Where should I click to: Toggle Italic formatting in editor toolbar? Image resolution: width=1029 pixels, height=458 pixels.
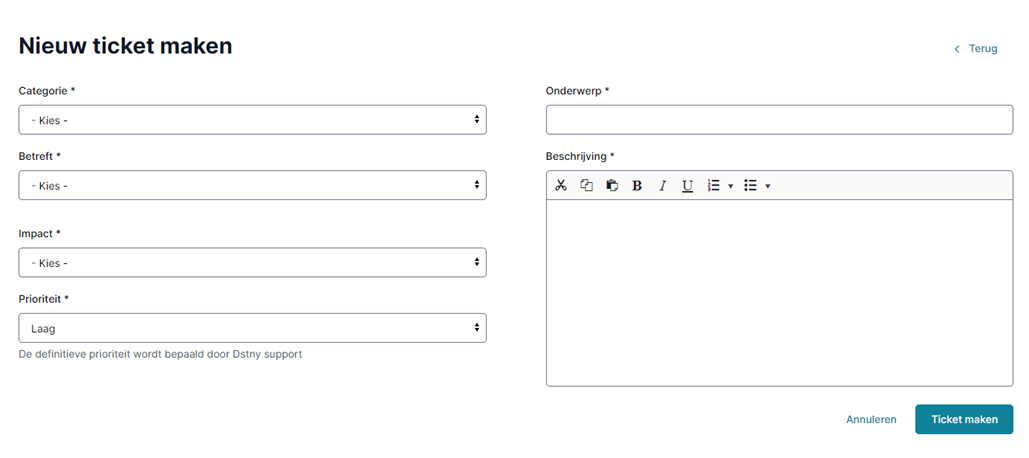[x=662, y=186]
